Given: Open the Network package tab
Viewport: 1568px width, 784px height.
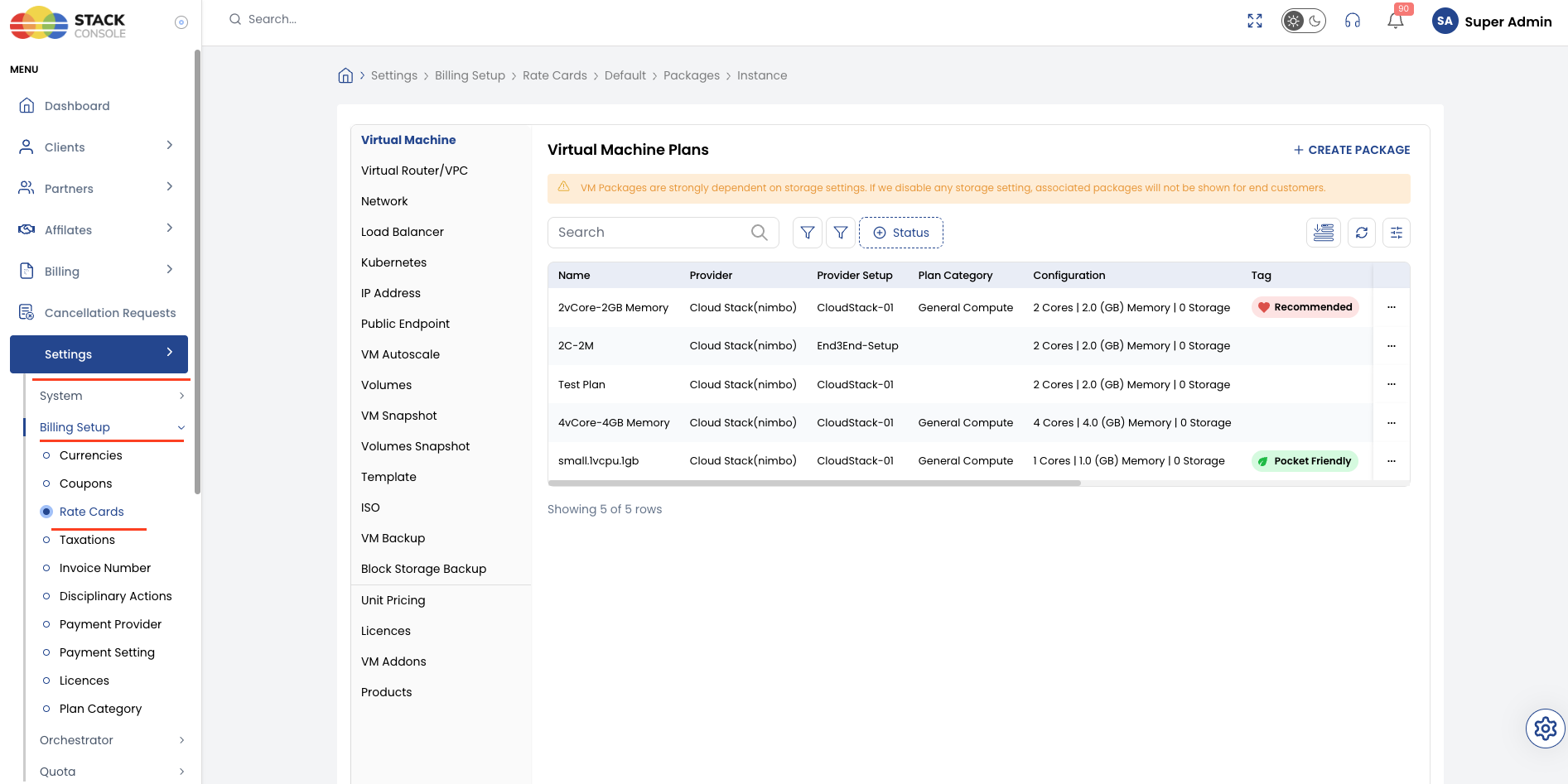Looking at the screenshot, I should [384, 201].
